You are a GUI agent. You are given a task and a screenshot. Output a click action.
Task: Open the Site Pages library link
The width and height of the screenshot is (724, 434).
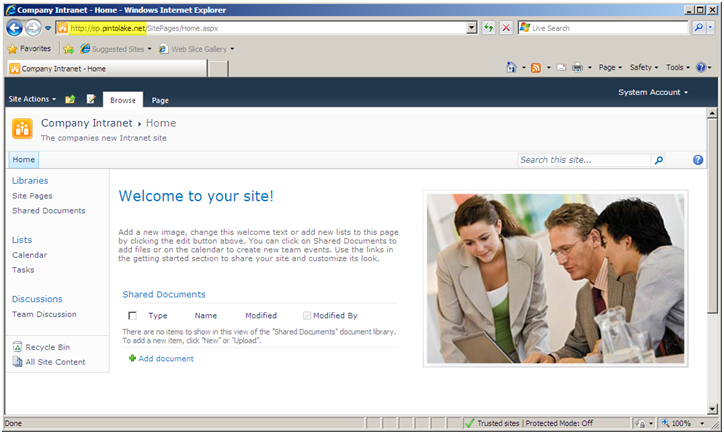click(32, 196)
